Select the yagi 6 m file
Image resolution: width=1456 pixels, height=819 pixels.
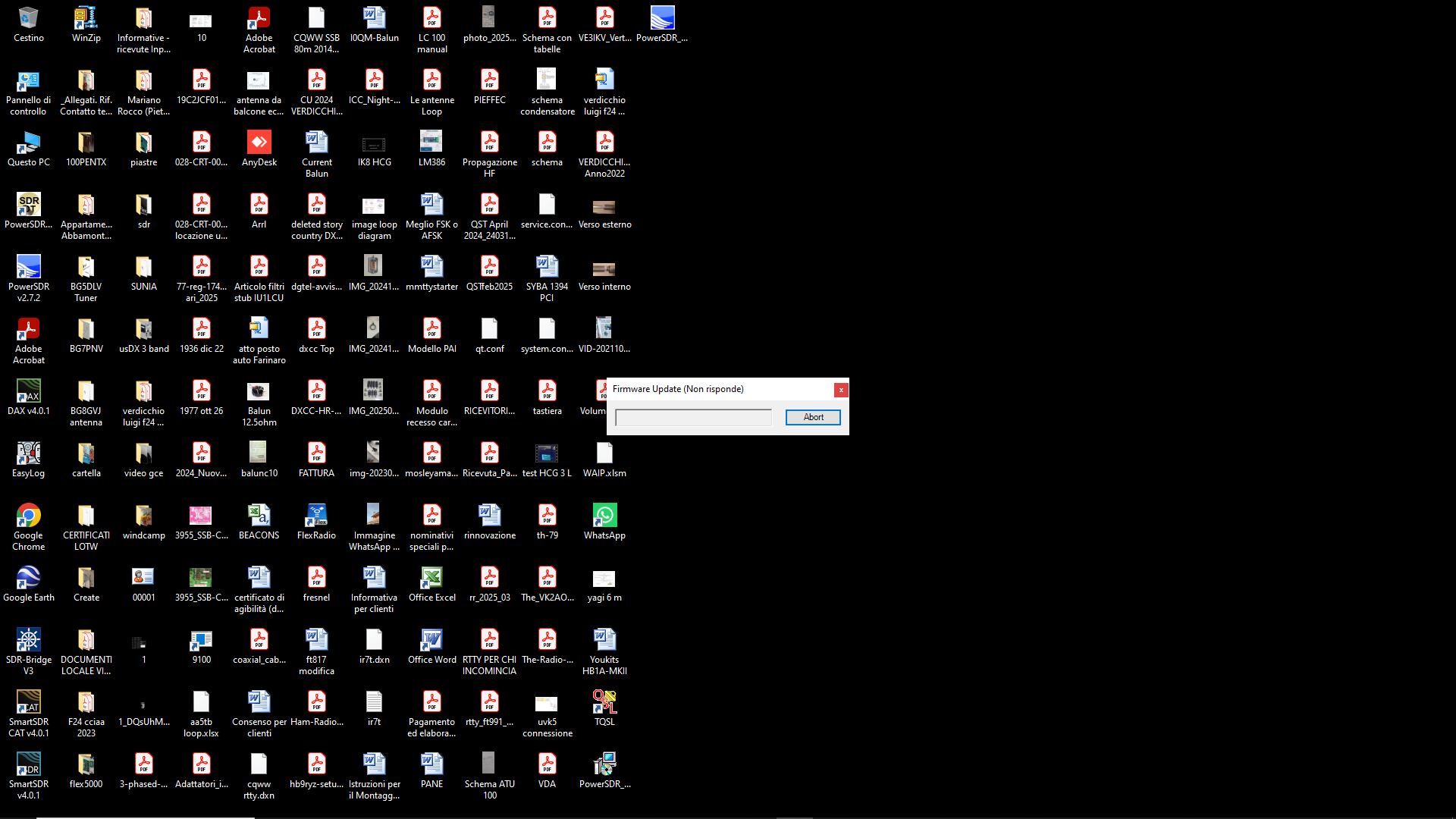pyautogui.click(x=604, y=585)
